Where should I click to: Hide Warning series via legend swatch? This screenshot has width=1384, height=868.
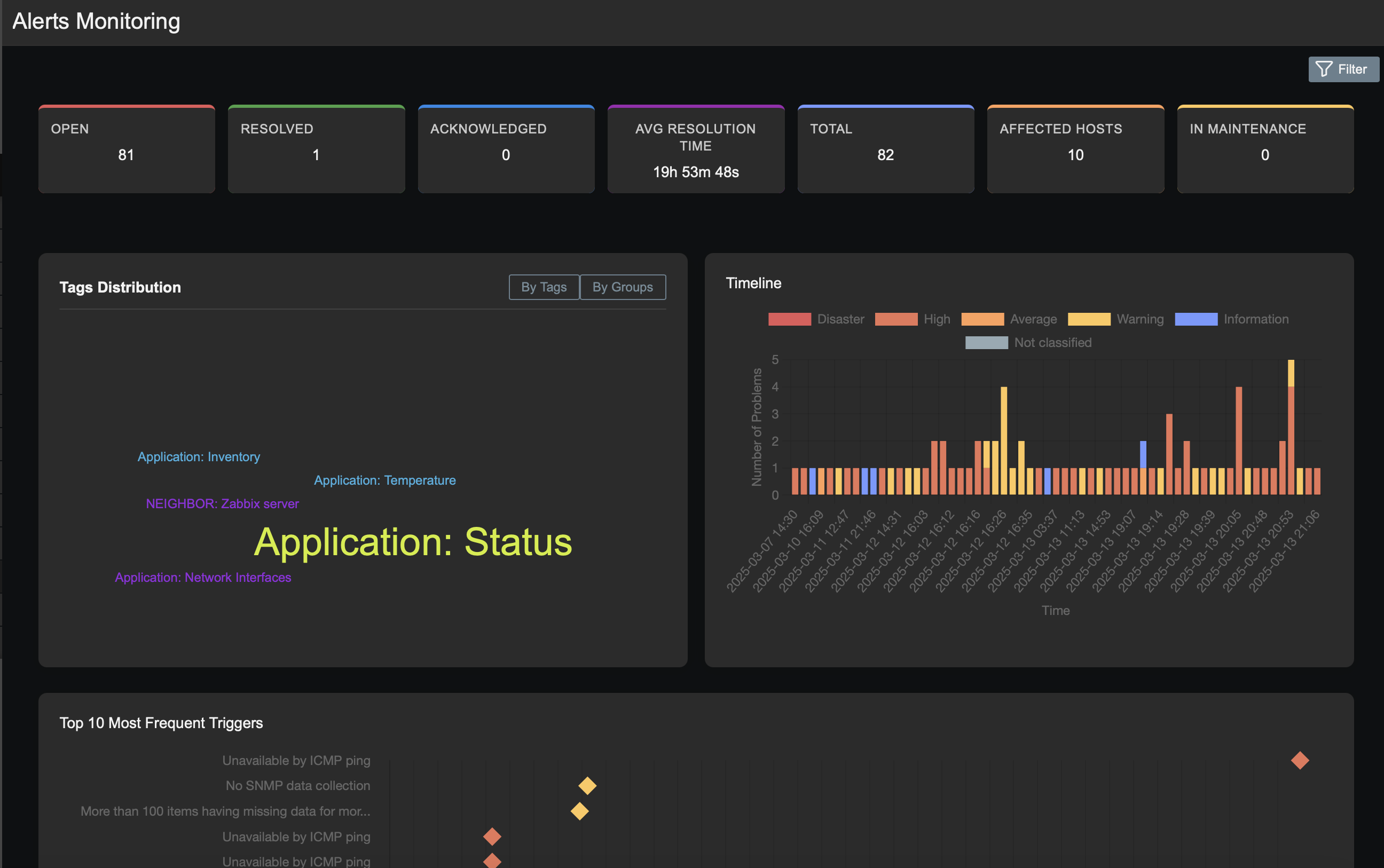coord(1088,319)
